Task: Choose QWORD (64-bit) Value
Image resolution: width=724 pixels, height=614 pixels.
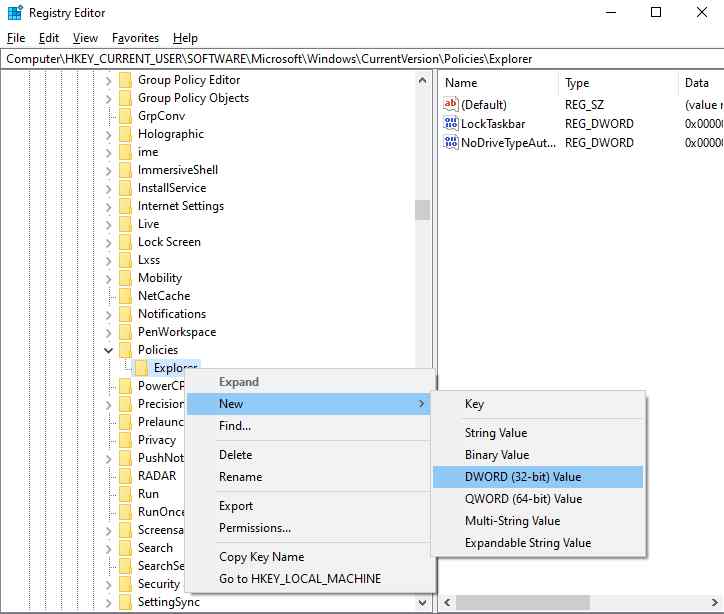Action: [538, 499]
